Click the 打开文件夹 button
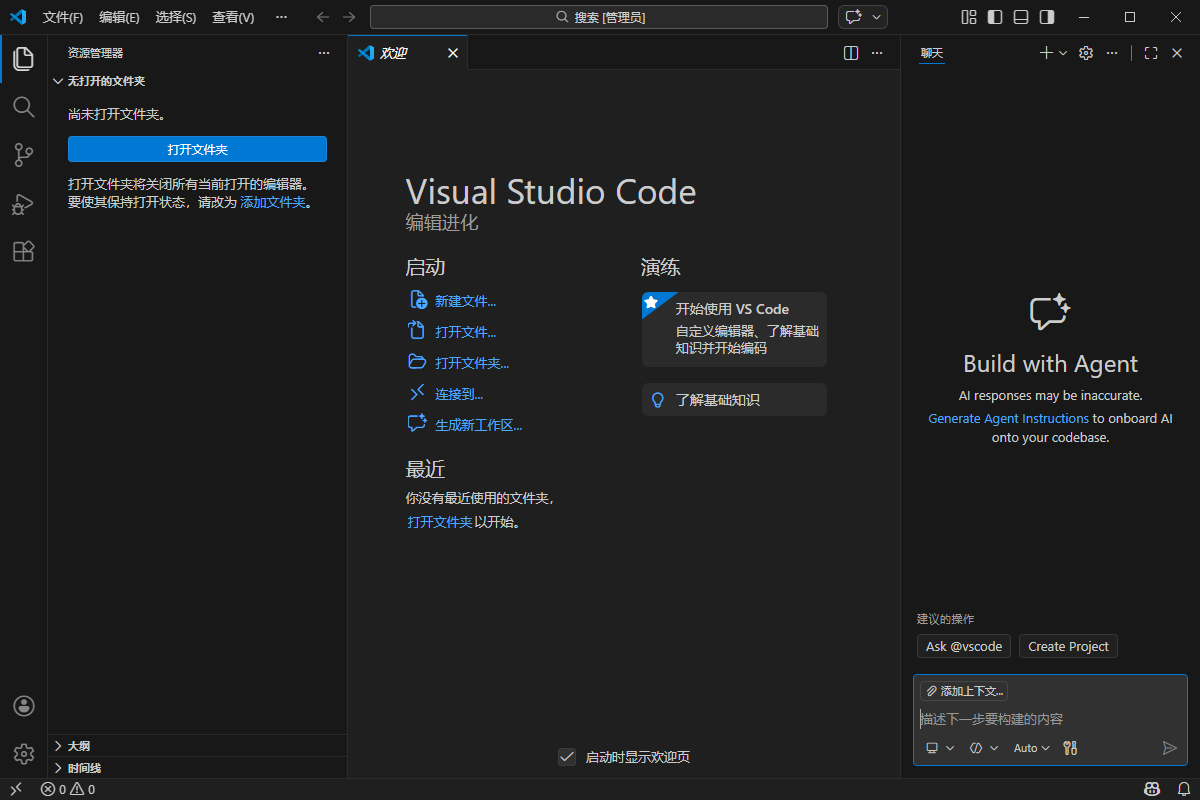This screenshot has width=1200, height=800. click(x=197, y=148)
